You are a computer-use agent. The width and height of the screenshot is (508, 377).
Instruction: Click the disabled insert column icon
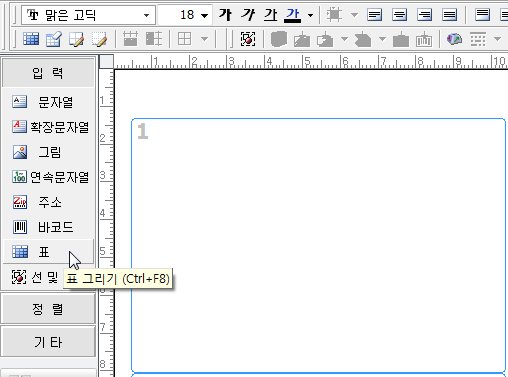[154, 39]
